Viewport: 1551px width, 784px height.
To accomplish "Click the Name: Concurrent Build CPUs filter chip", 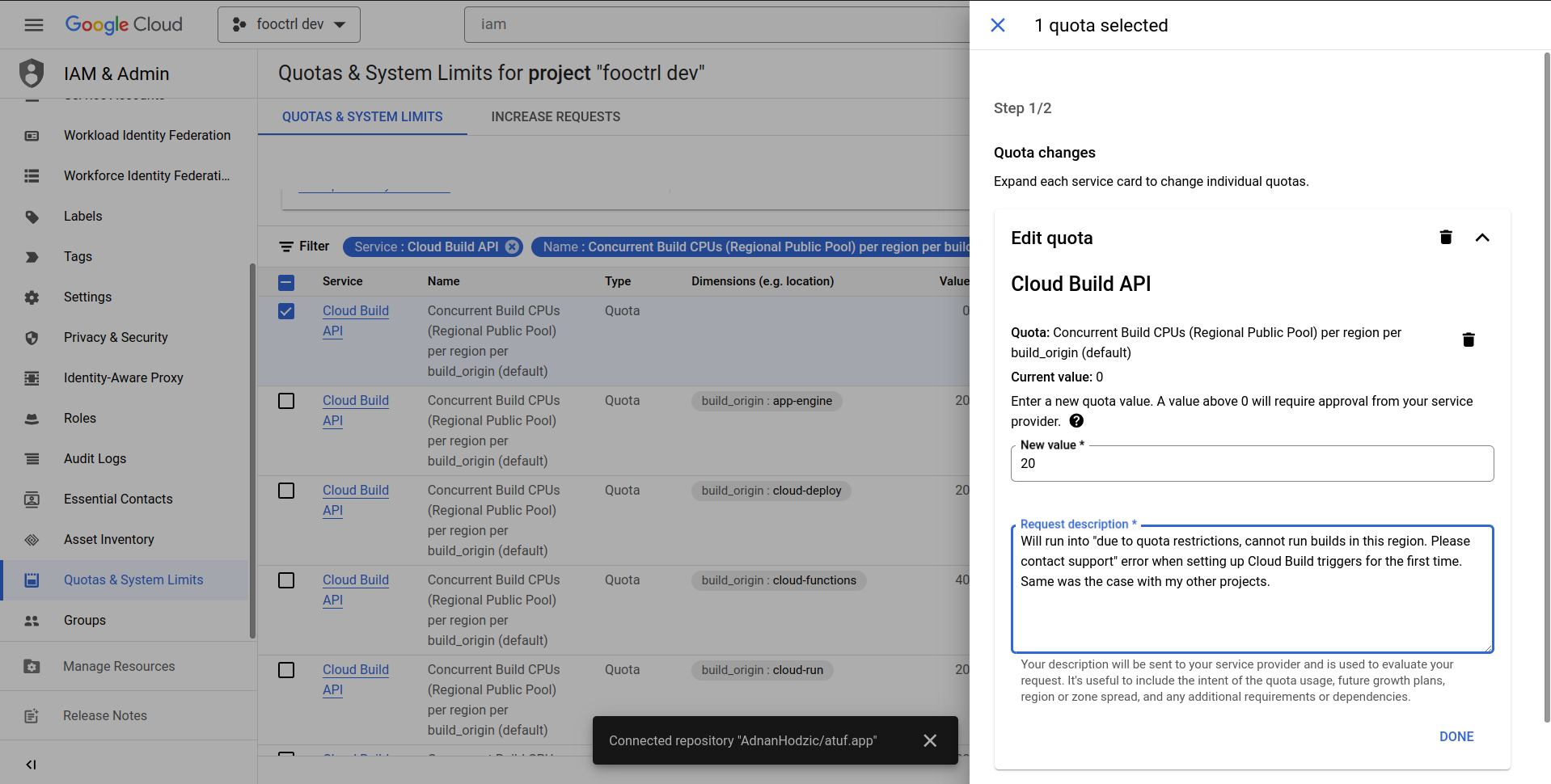I will click(750, 247).
